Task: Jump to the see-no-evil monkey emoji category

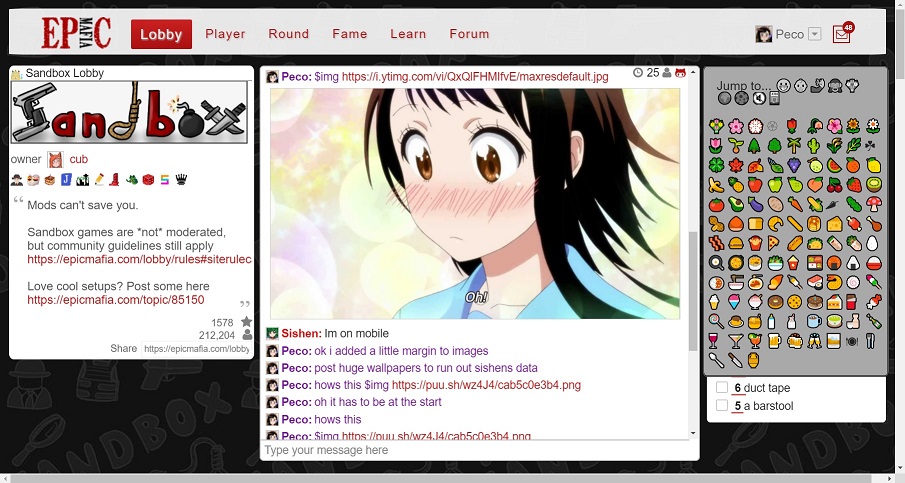Action: (834, 85)
